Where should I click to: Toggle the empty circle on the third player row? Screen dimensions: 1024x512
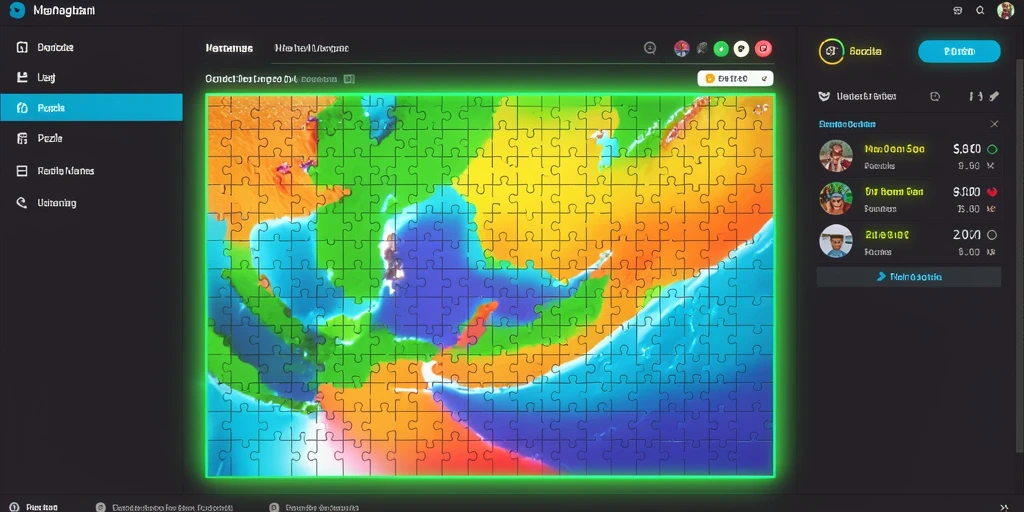[x=992, y=235]
